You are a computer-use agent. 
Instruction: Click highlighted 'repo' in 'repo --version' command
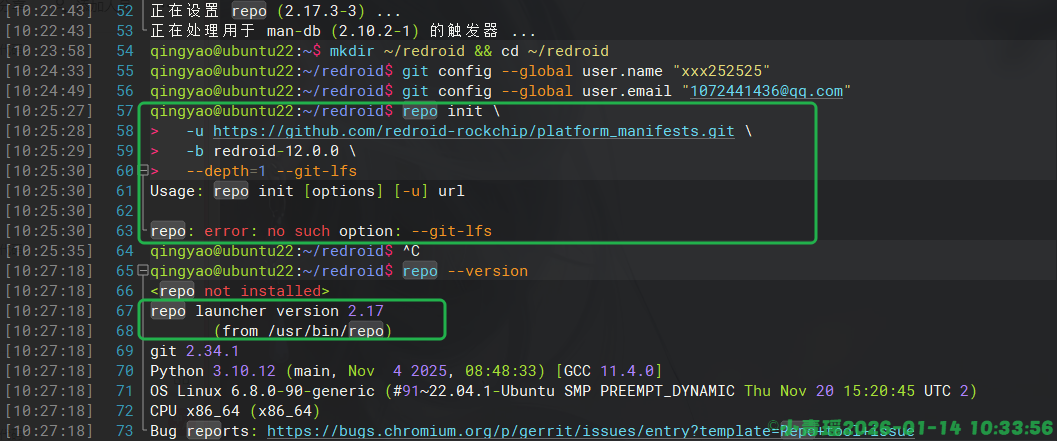(x=420, y=271)
